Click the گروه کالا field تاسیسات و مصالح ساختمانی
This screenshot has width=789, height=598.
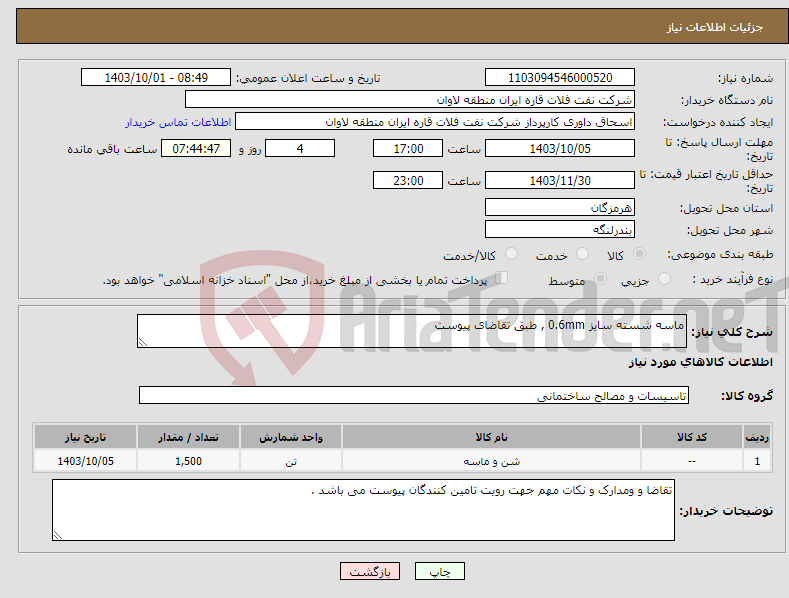(414, 396)
